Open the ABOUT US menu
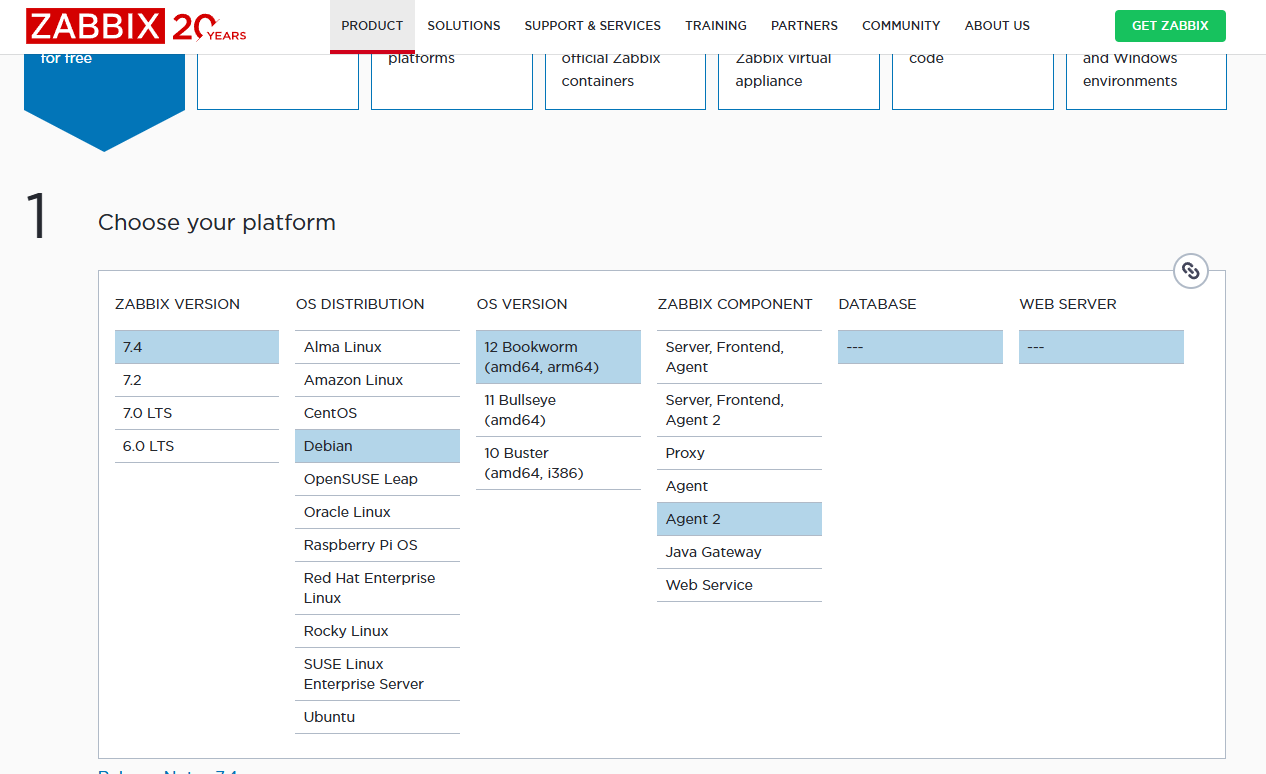This screenshot has width=1266, height=774. (x=997, y=26)
